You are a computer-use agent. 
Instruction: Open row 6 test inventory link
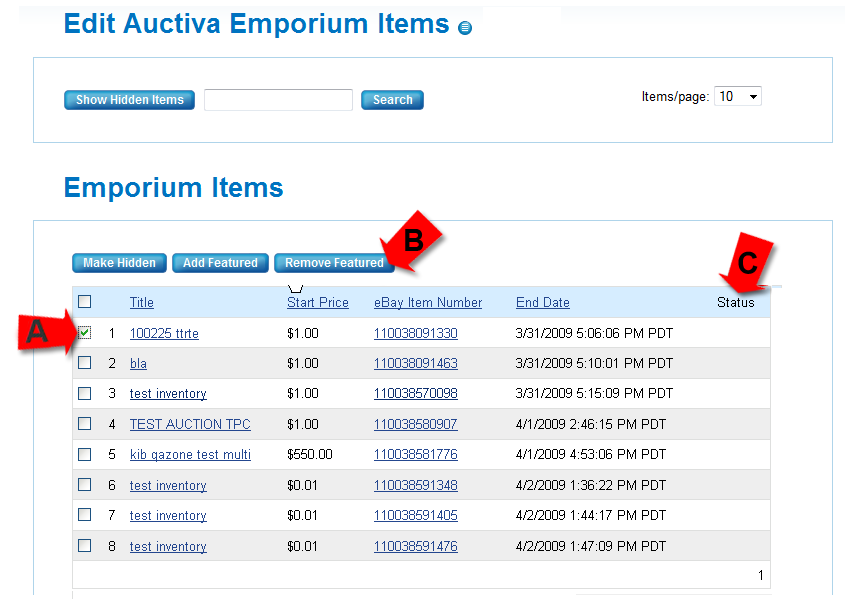[168, 485]
